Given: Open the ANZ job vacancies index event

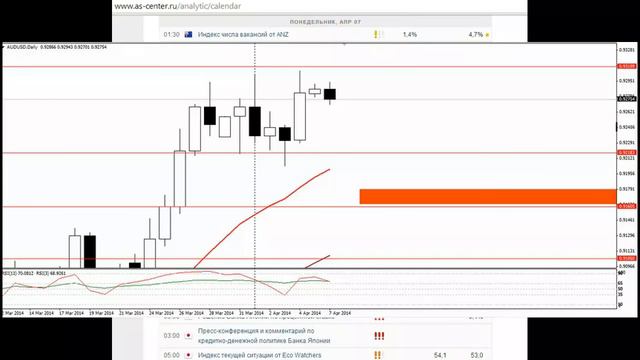Looking at the screenshot, I should 243,35.
